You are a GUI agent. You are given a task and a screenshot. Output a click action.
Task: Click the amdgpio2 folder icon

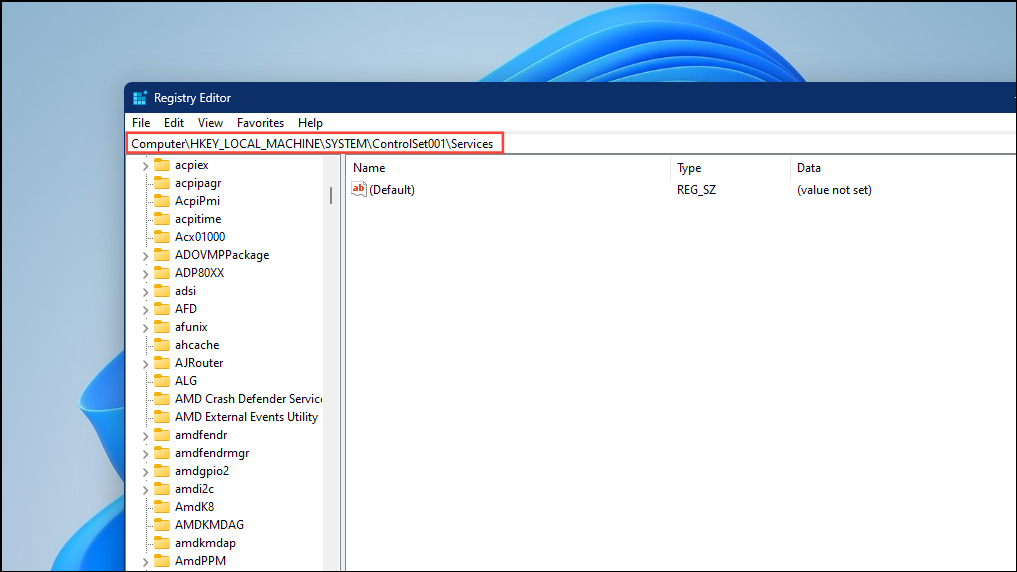[x=162, y=471]
